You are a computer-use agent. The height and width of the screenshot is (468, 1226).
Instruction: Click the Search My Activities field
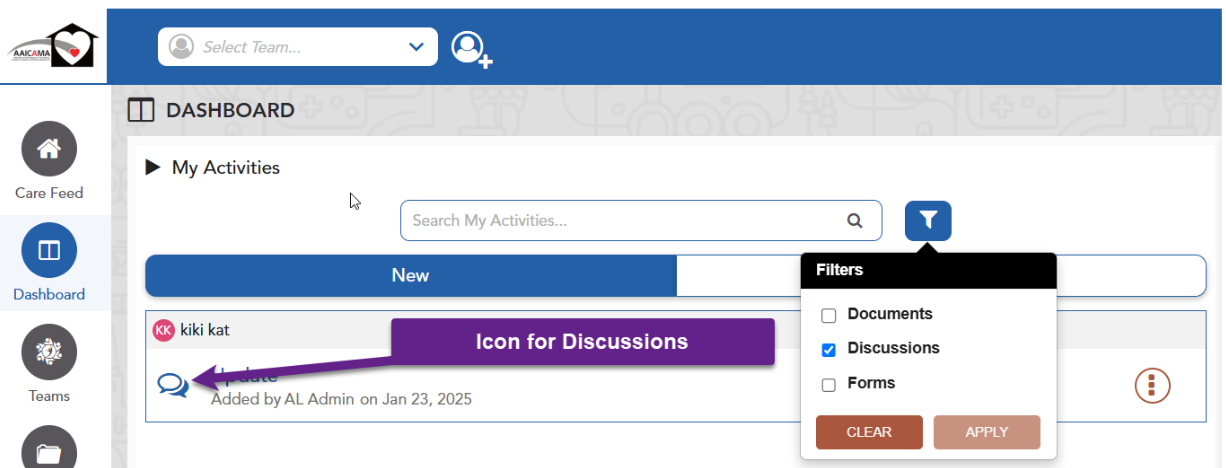pos(620,221)
